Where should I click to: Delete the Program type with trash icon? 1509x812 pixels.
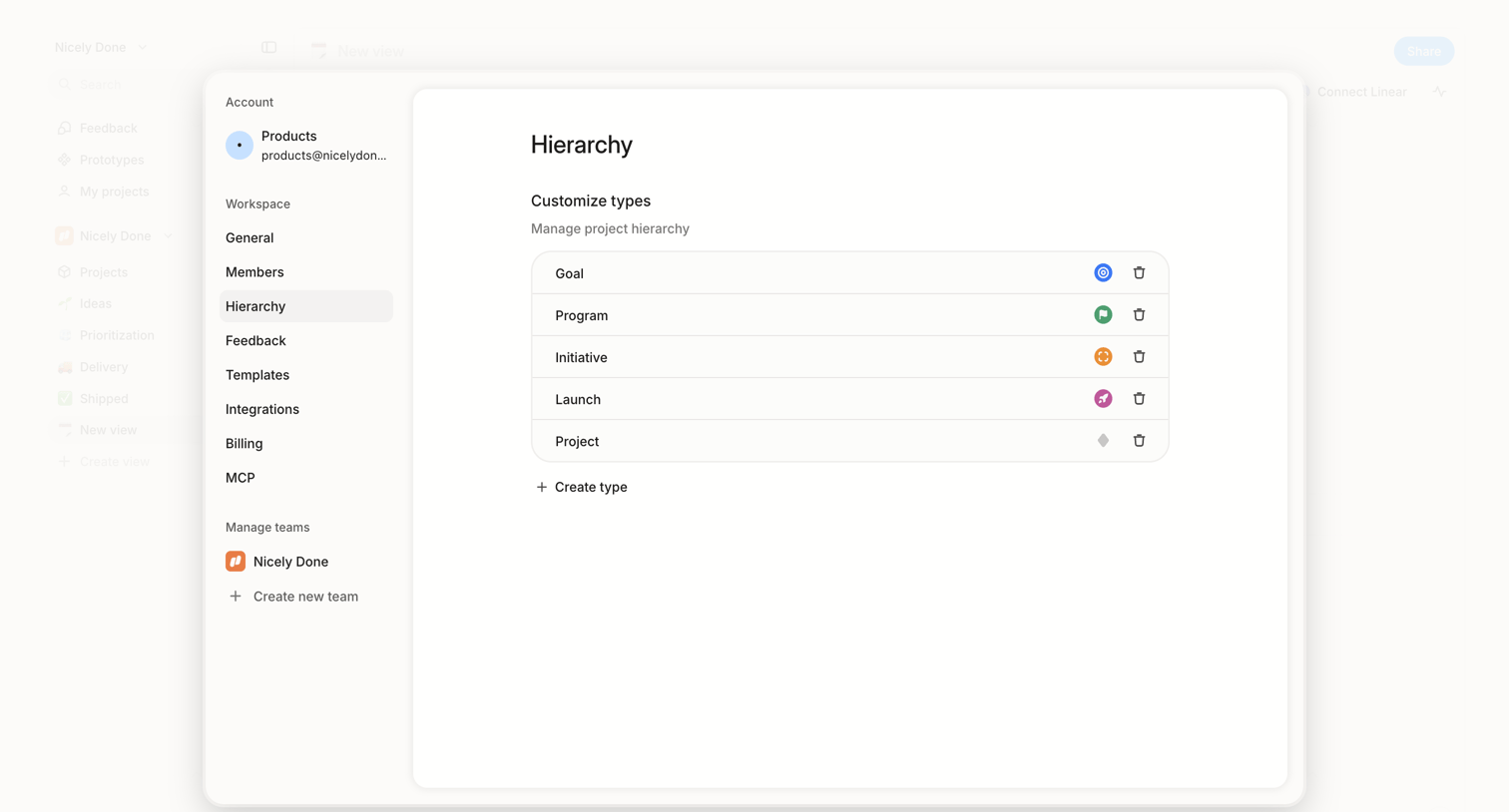click(1139, 314)
